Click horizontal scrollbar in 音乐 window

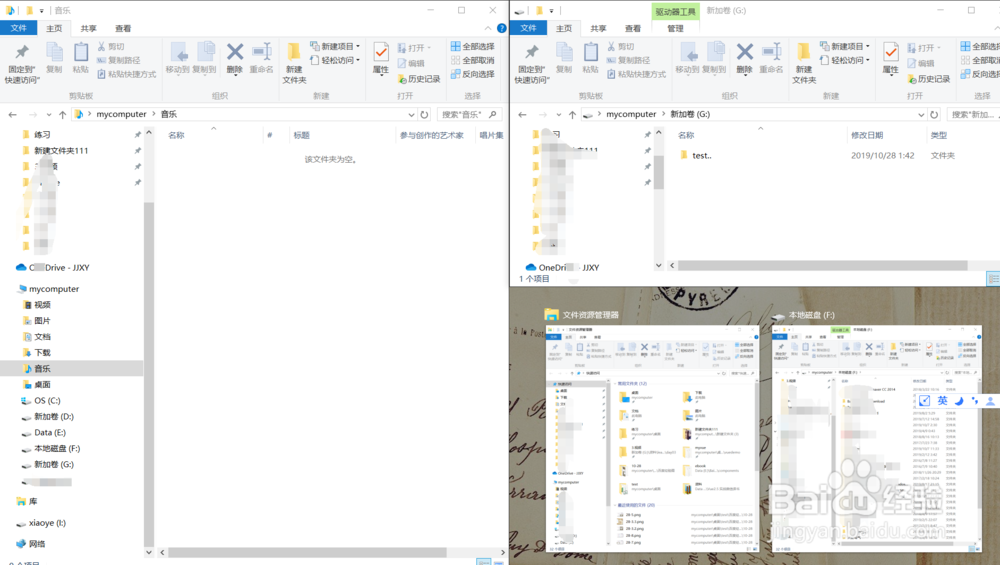[x=307, y=552]
